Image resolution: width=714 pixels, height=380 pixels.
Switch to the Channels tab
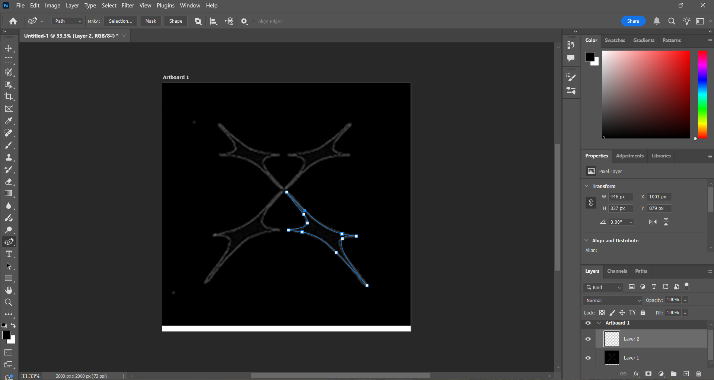[x=617, y=271]
